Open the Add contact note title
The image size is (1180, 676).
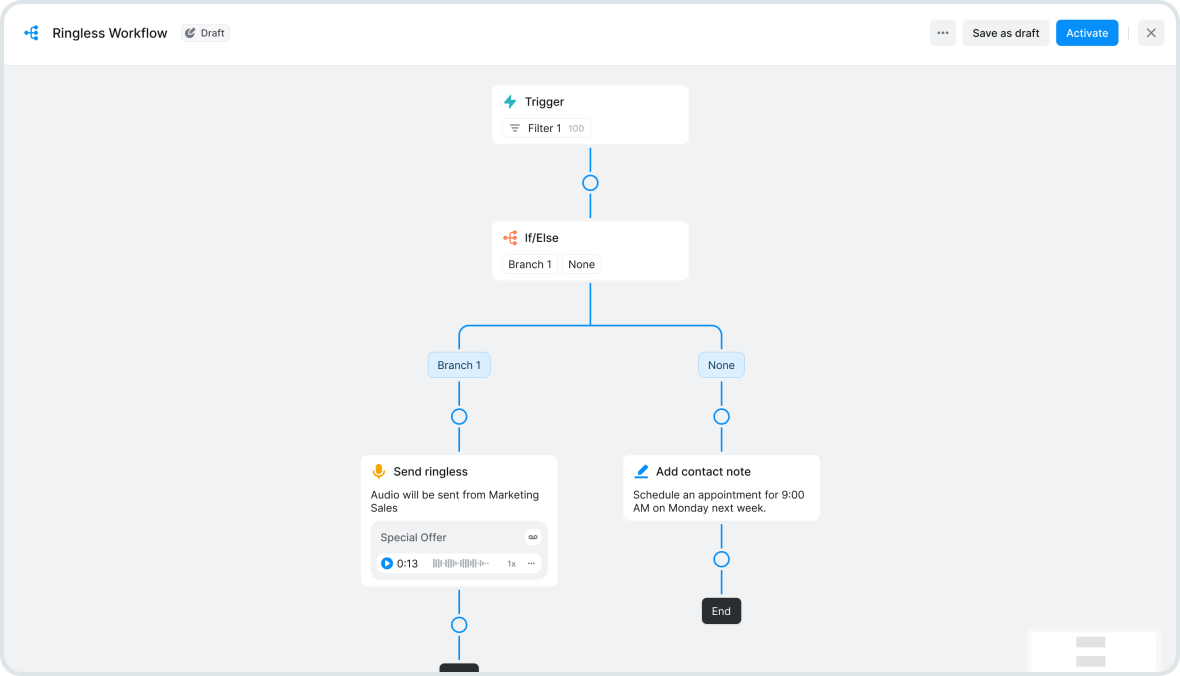[703, 471]
